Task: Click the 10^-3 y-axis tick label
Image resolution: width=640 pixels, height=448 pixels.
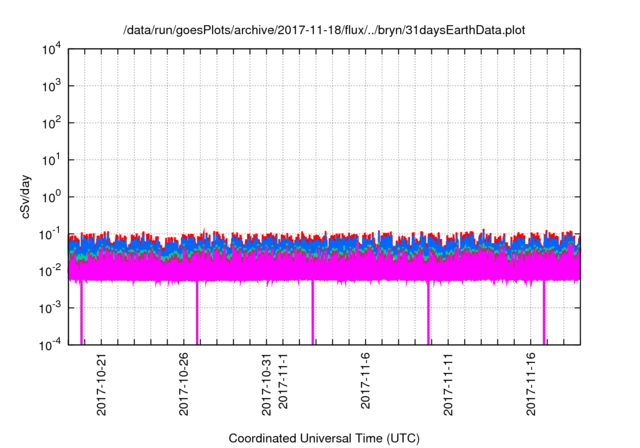Action: tap(51, 309)
